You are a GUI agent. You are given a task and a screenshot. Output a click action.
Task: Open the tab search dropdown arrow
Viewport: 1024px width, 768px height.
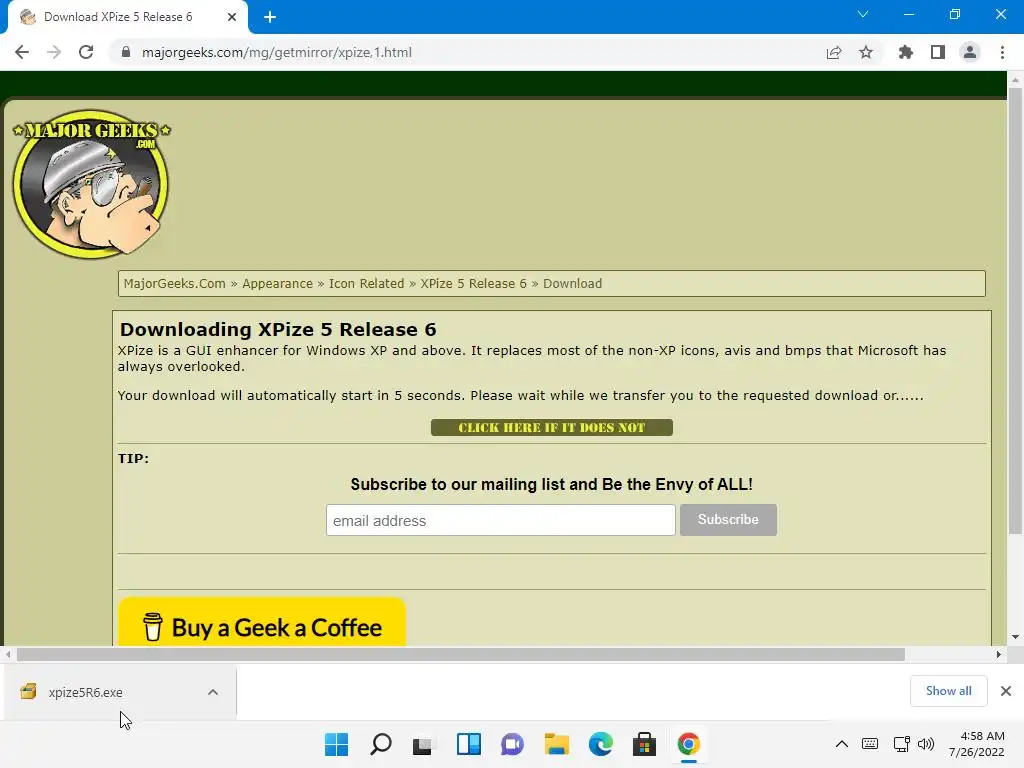tap(863, 14)
